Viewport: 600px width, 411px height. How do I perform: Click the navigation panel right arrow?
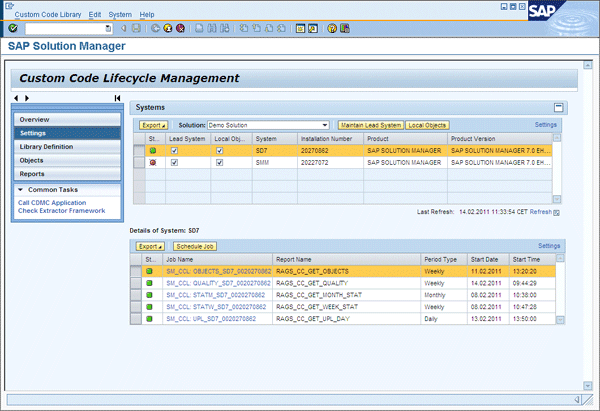(27, 98)
